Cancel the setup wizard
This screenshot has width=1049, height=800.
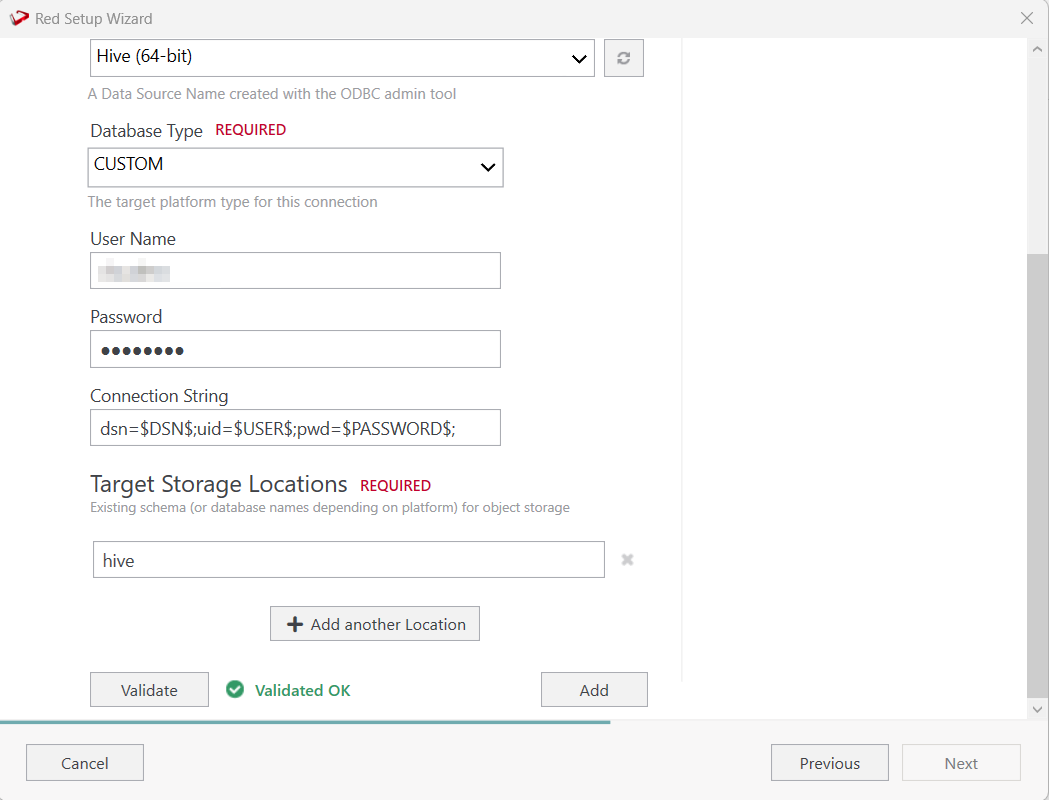click(x=85, y=763)
